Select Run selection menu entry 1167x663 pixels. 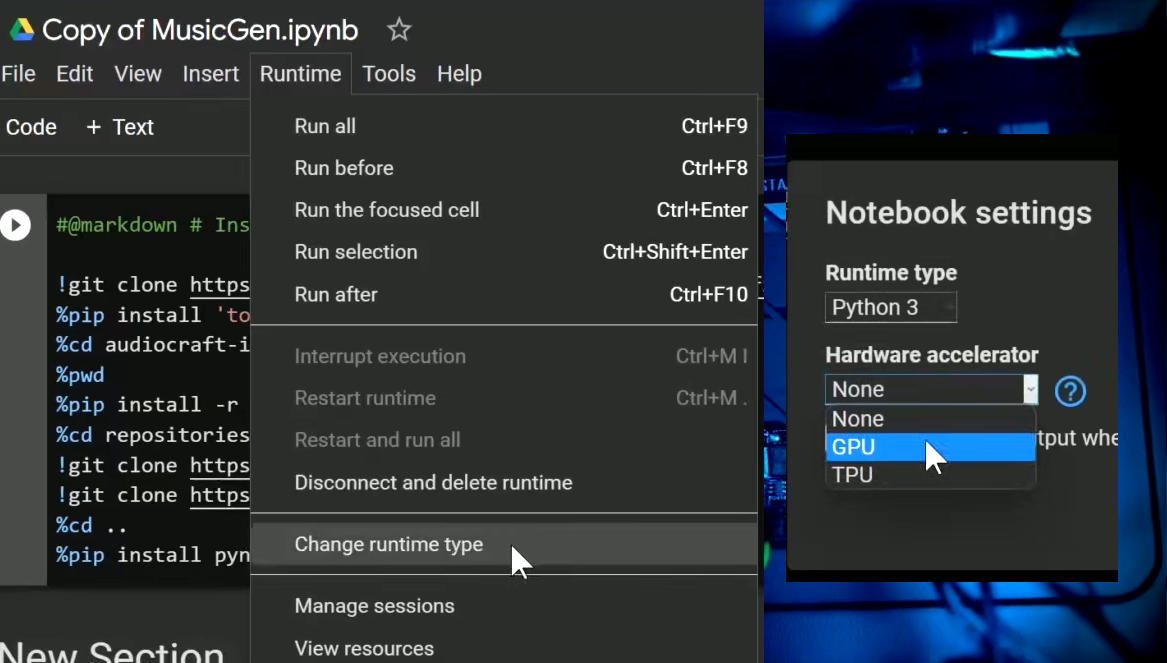tap(504, 252)
